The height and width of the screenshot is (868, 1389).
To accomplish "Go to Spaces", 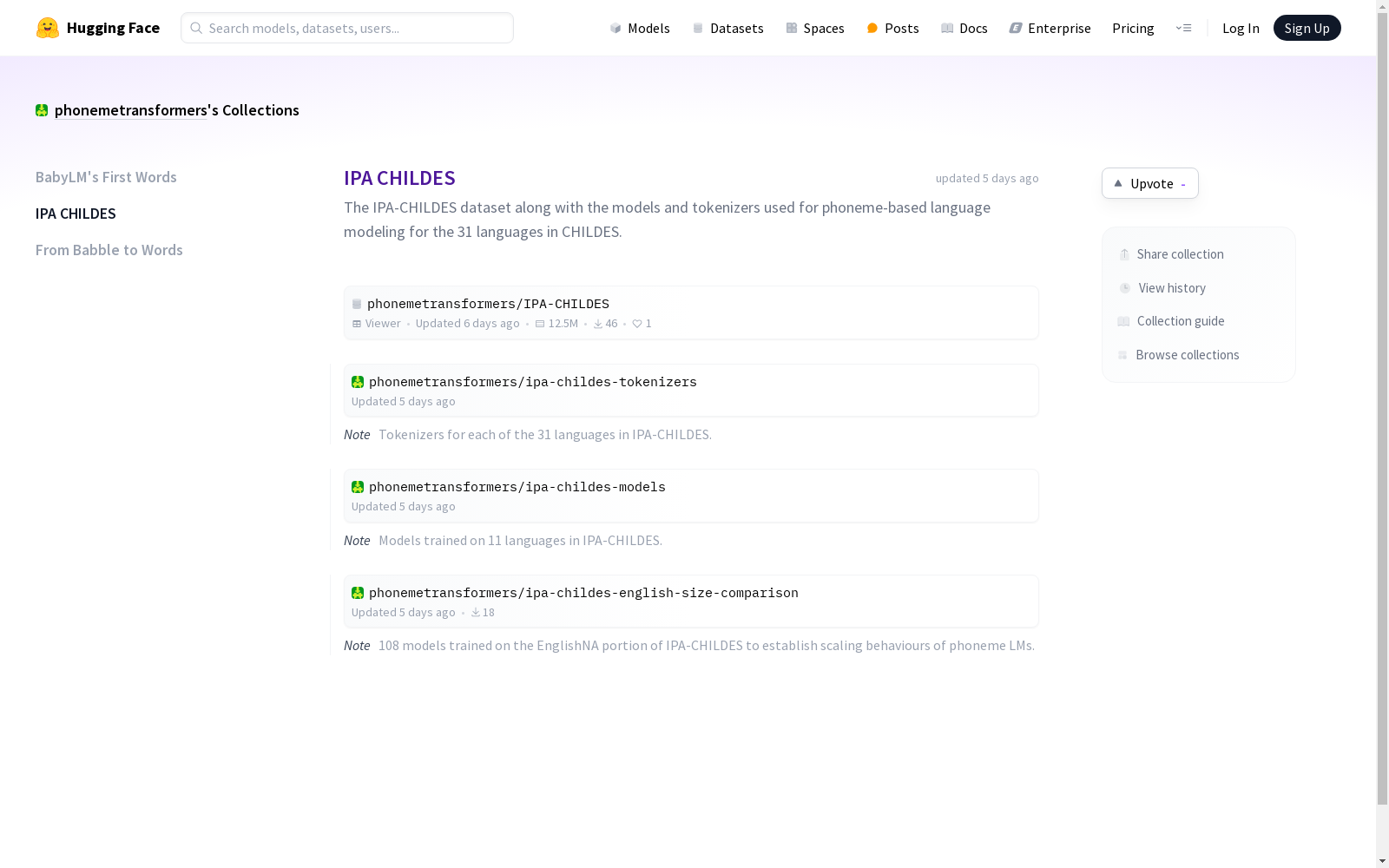I will 815,28.
